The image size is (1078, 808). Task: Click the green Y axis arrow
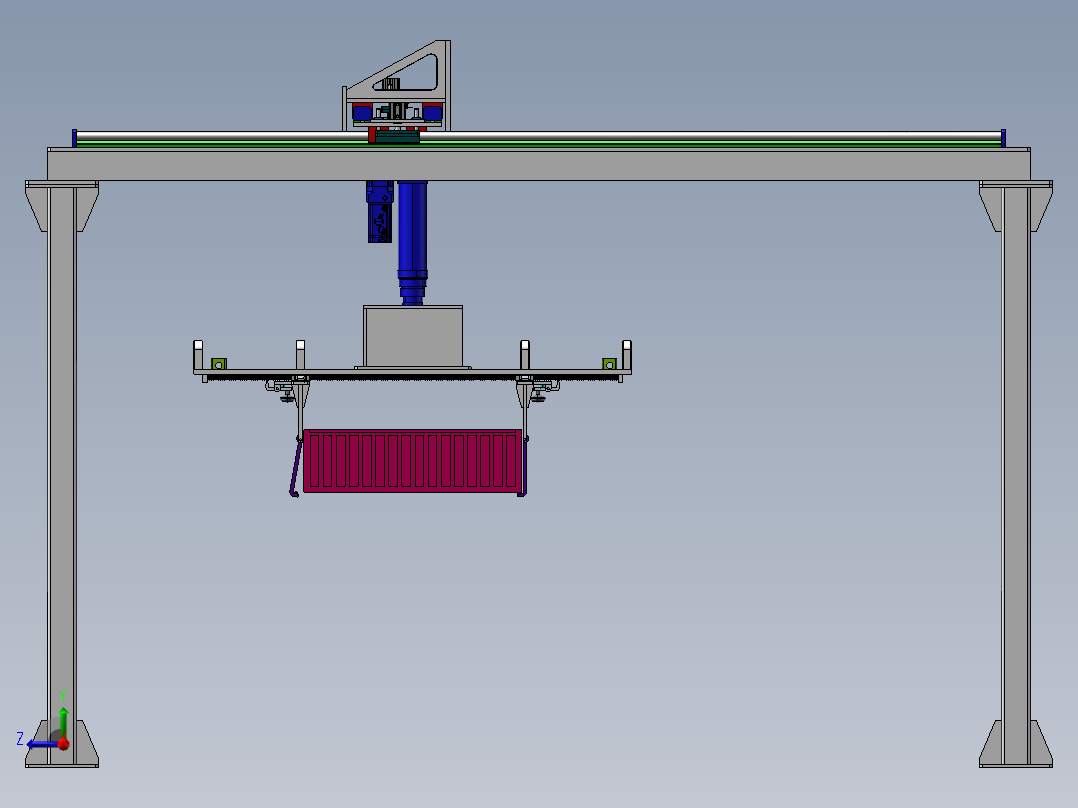tap(63, 721)
